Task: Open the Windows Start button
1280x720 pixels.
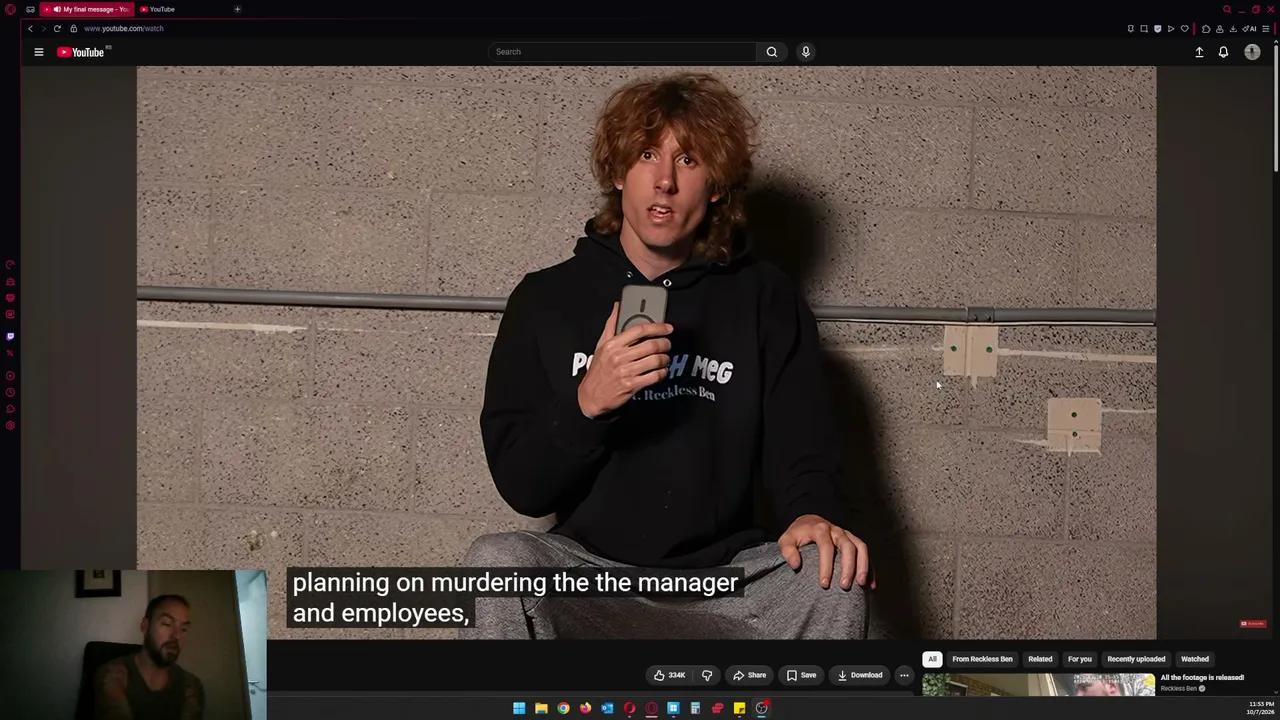Action: [x=519, y=708]
